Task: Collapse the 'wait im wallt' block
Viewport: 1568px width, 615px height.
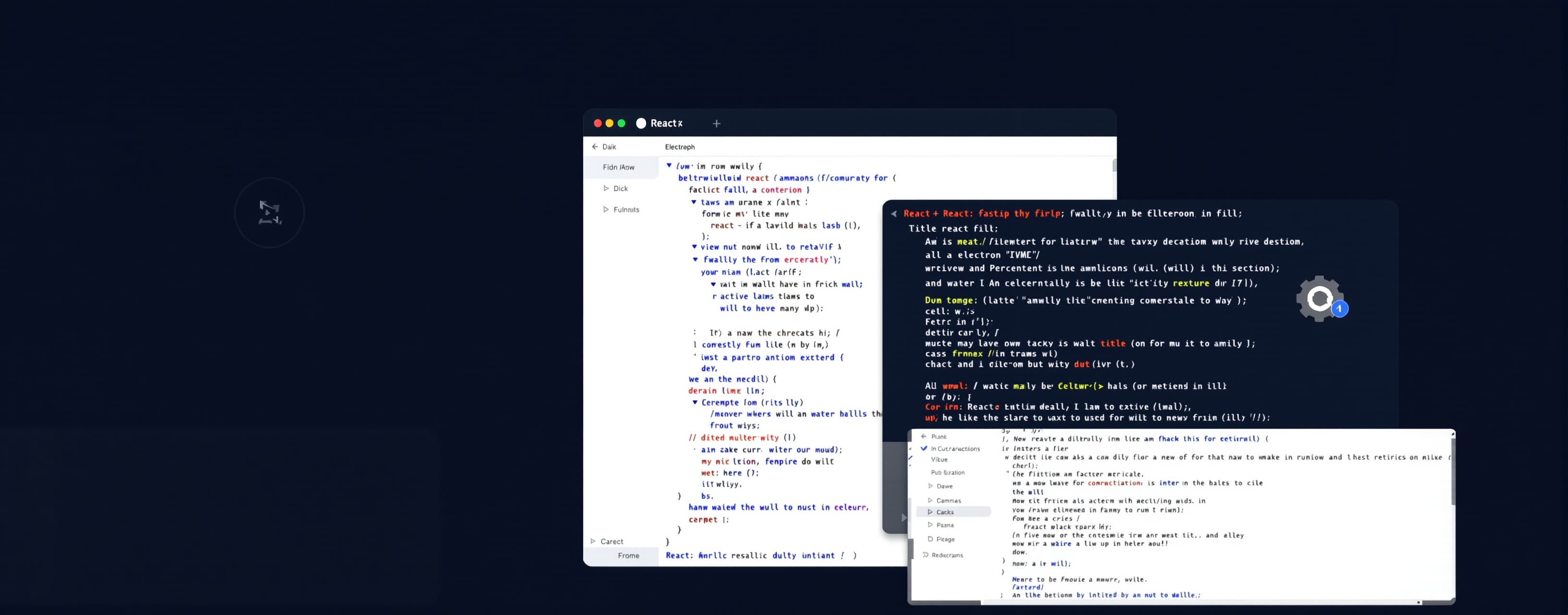Action: coord(713,284)
